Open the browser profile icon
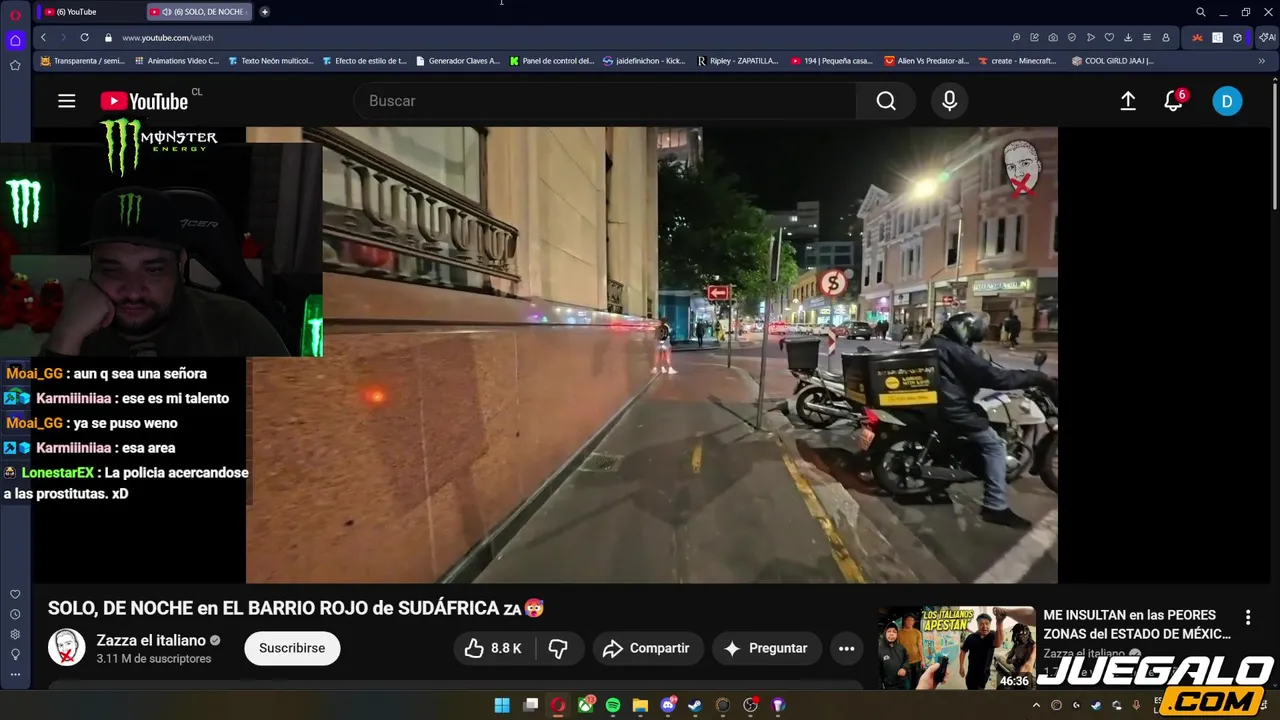 point(1166,37)
